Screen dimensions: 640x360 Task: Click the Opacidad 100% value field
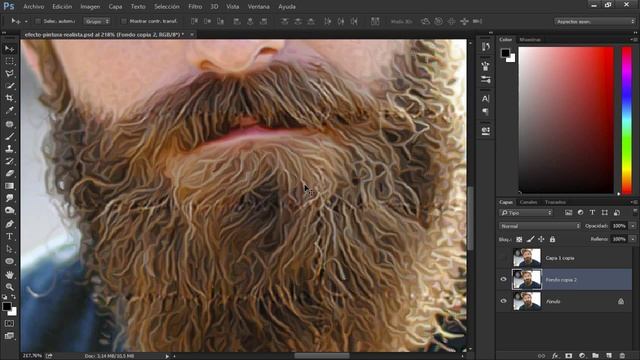coord(619,226)
